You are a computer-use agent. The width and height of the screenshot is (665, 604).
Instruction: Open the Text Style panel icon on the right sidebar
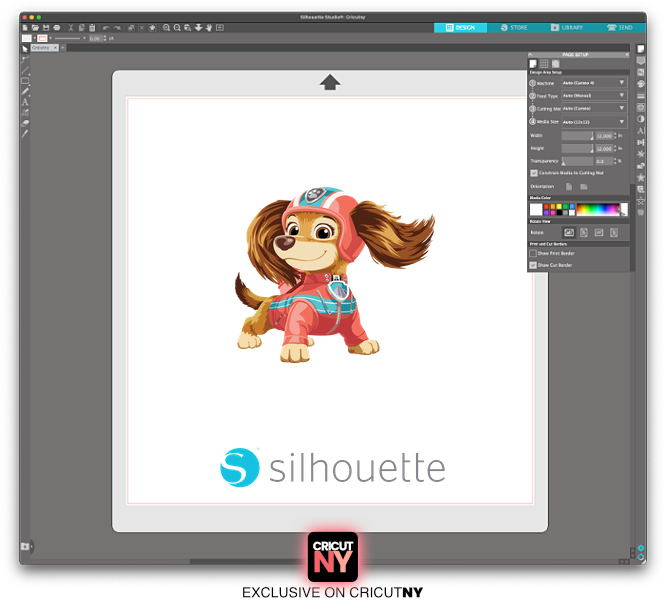pyautogui.click(x=640, y=131)
